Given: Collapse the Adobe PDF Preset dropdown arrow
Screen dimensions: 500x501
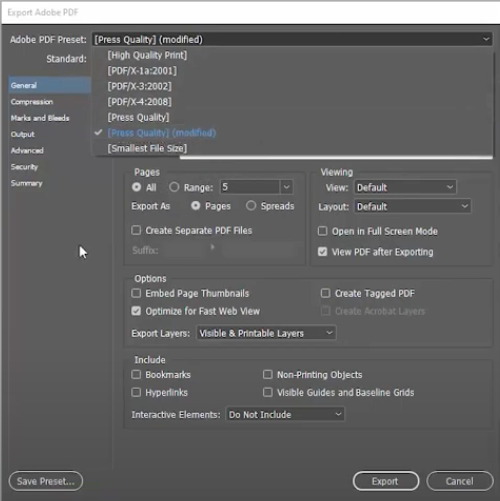Looking at the screenshot, I should [486, 39].
